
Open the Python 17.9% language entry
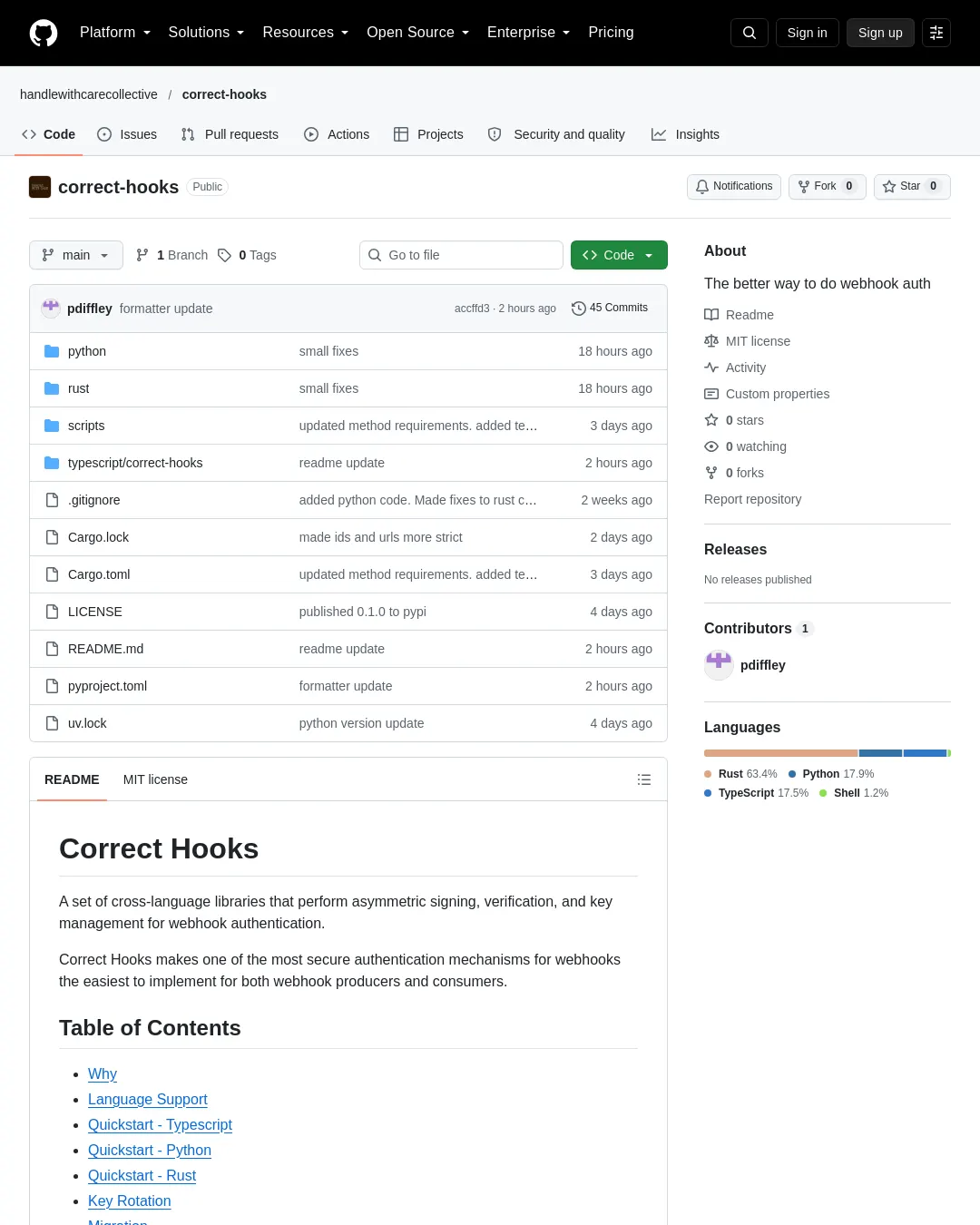tap(831, 774)
